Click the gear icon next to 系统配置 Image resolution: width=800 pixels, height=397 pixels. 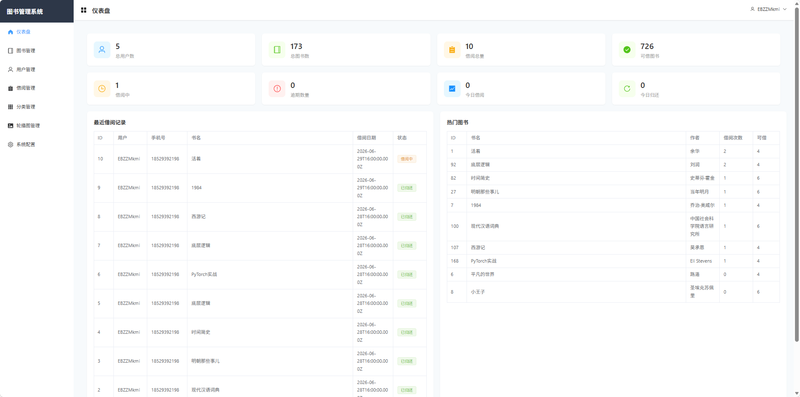point(11,144)
